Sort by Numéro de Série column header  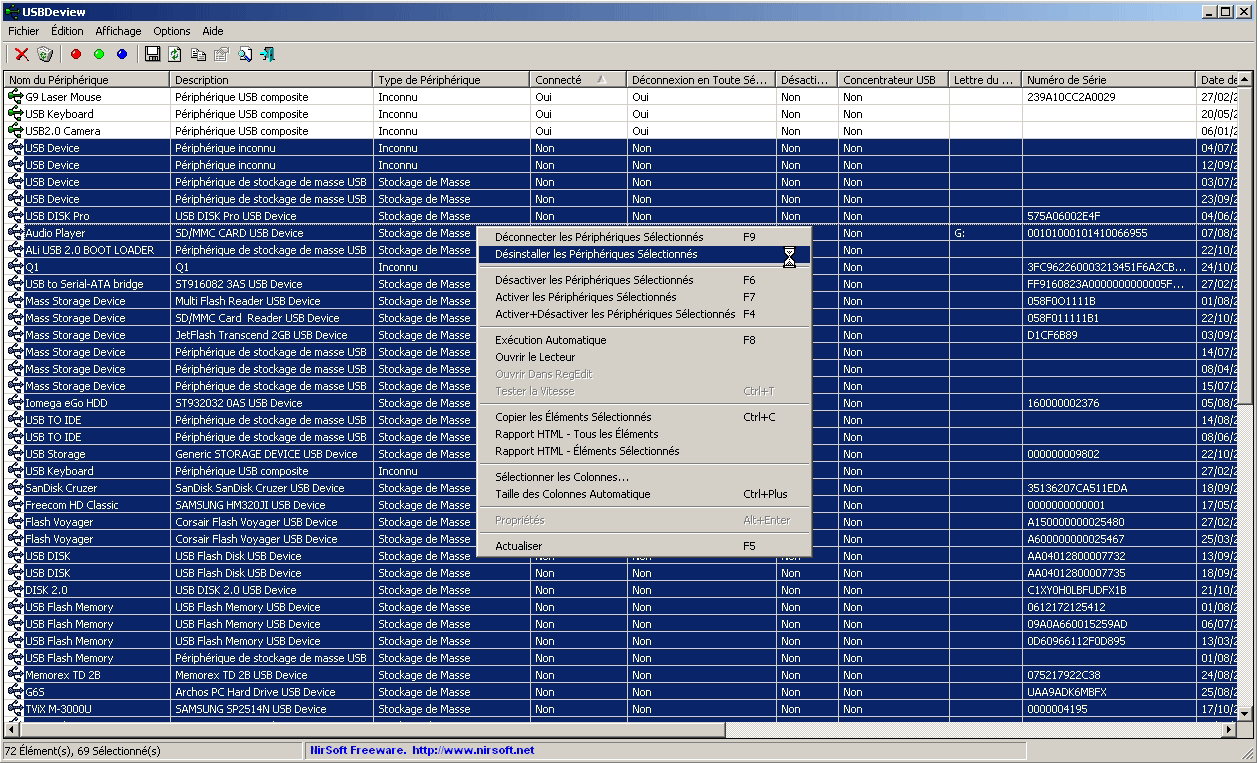pos(1109,80)
